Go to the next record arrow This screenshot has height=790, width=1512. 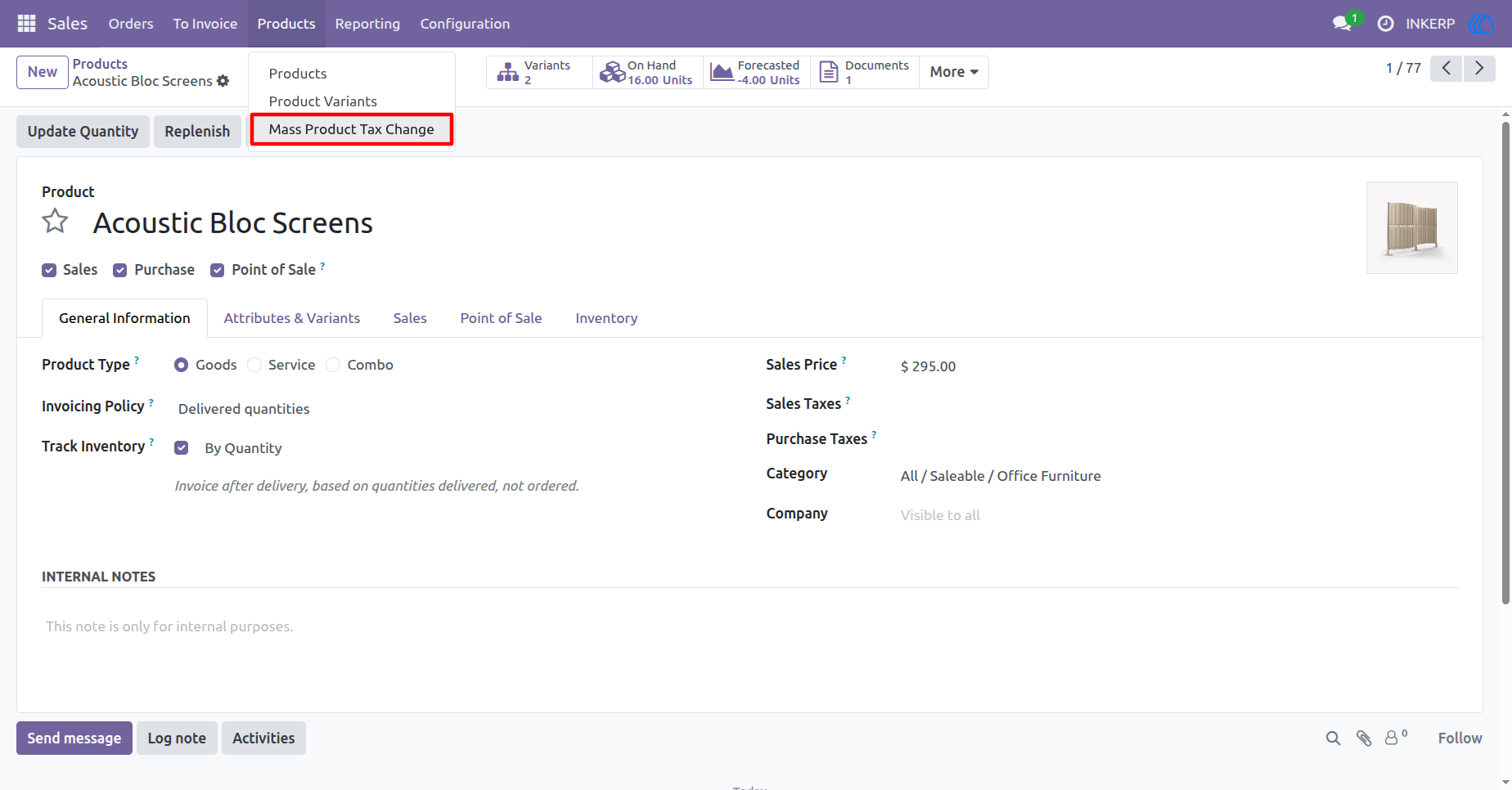coord(1479,68)
